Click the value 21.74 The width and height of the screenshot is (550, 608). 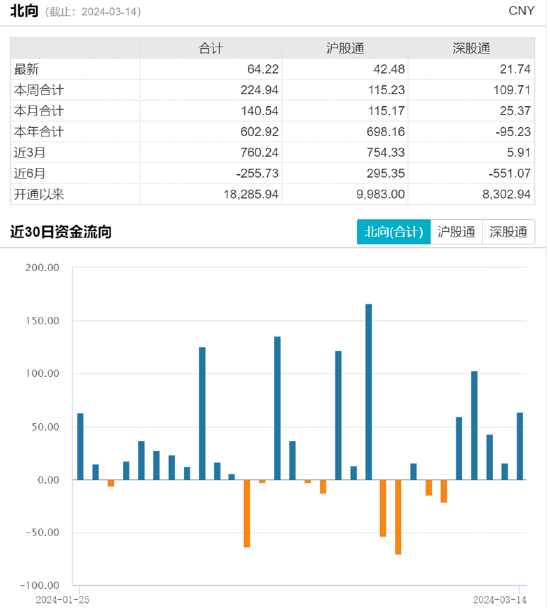(515, 69)
